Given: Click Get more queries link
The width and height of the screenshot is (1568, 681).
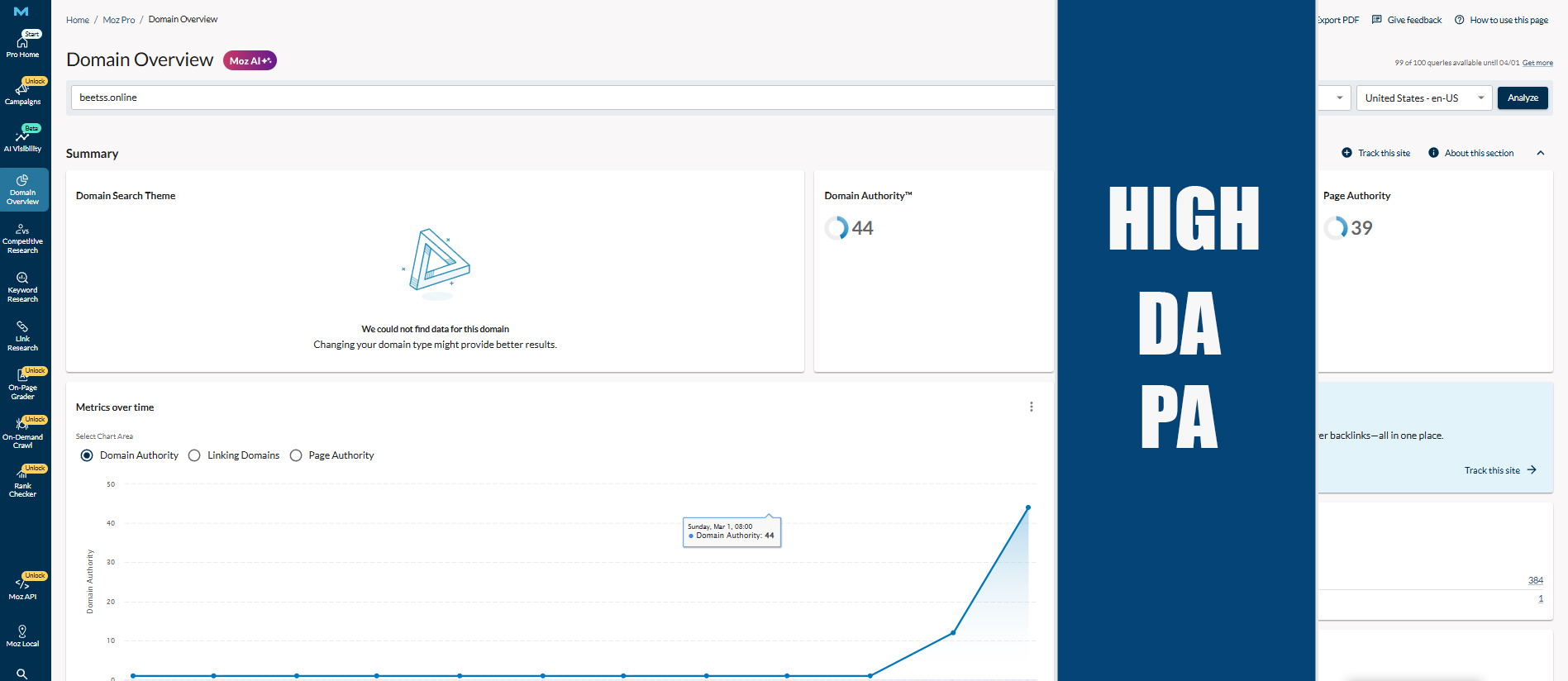Looking at the screenshot, I should tap(1537, 63).
